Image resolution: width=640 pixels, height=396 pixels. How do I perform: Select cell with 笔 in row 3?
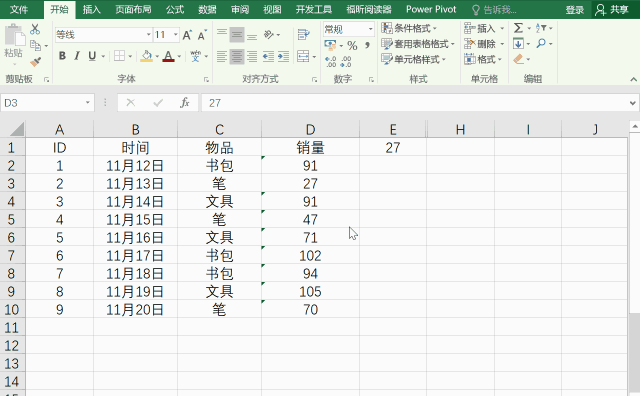(x=220, y=183)
